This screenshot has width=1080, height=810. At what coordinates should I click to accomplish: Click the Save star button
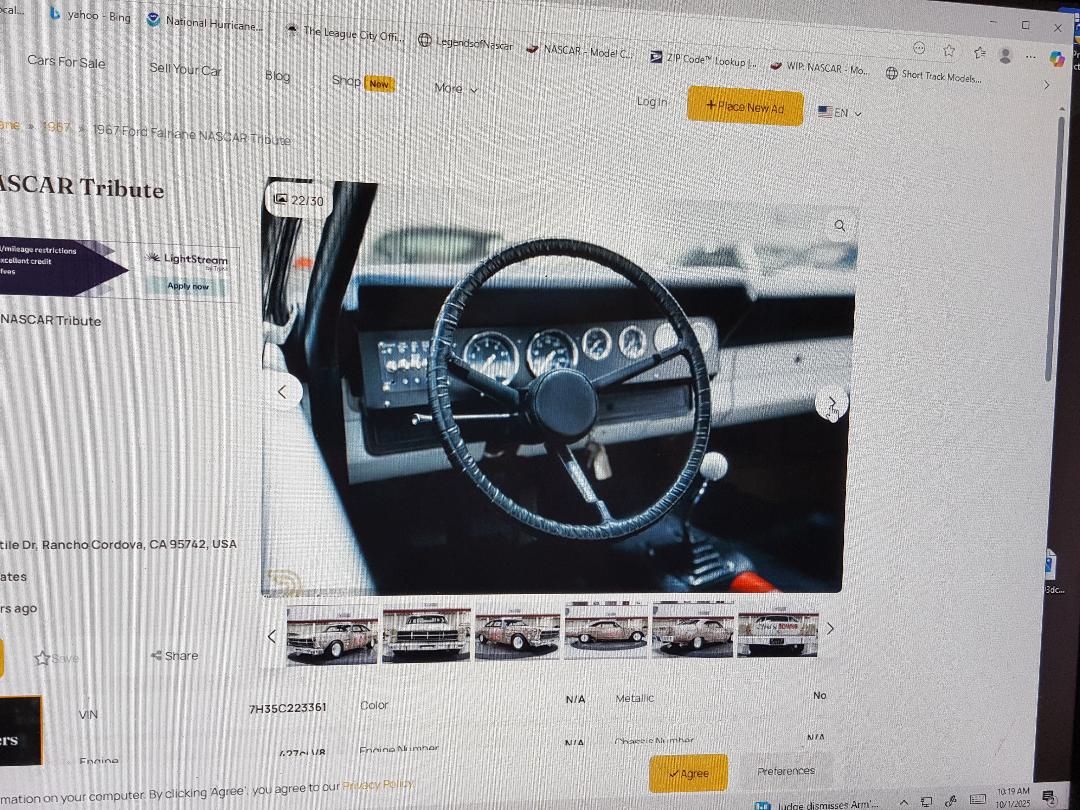coord(56,658)
